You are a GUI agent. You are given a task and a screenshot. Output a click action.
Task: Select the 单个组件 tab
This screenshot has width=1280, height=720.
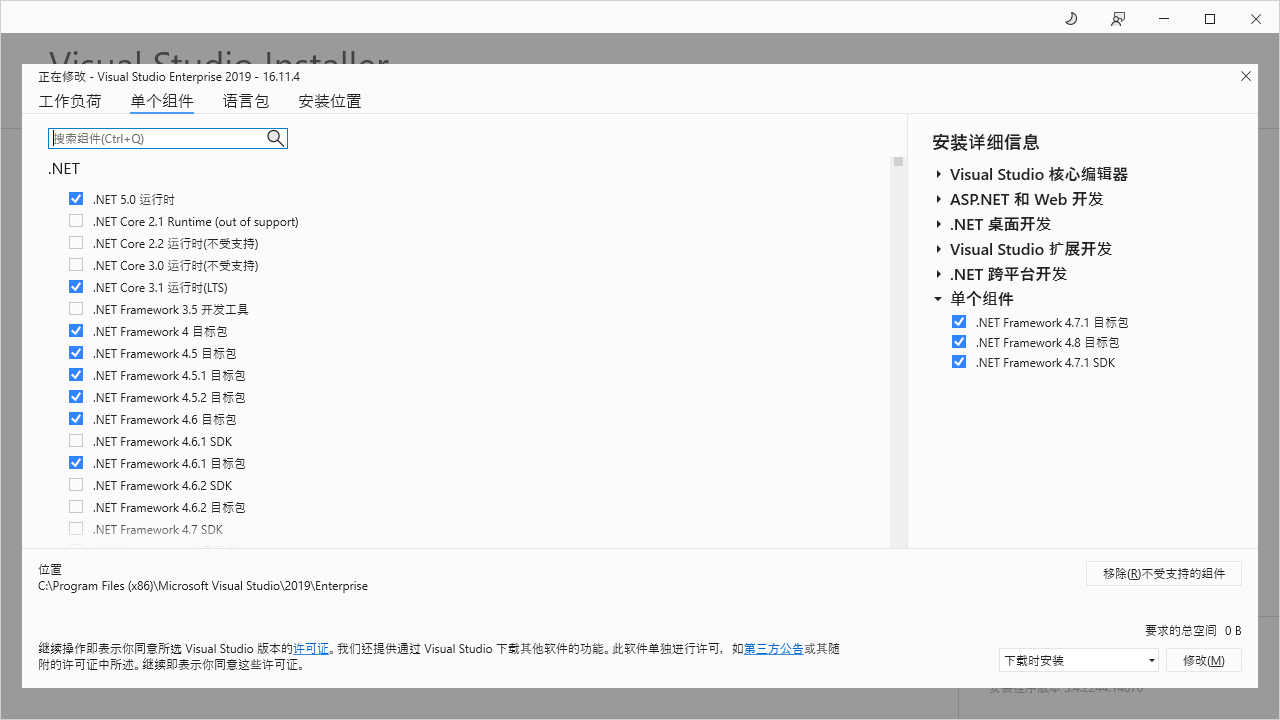pos(162,101)
